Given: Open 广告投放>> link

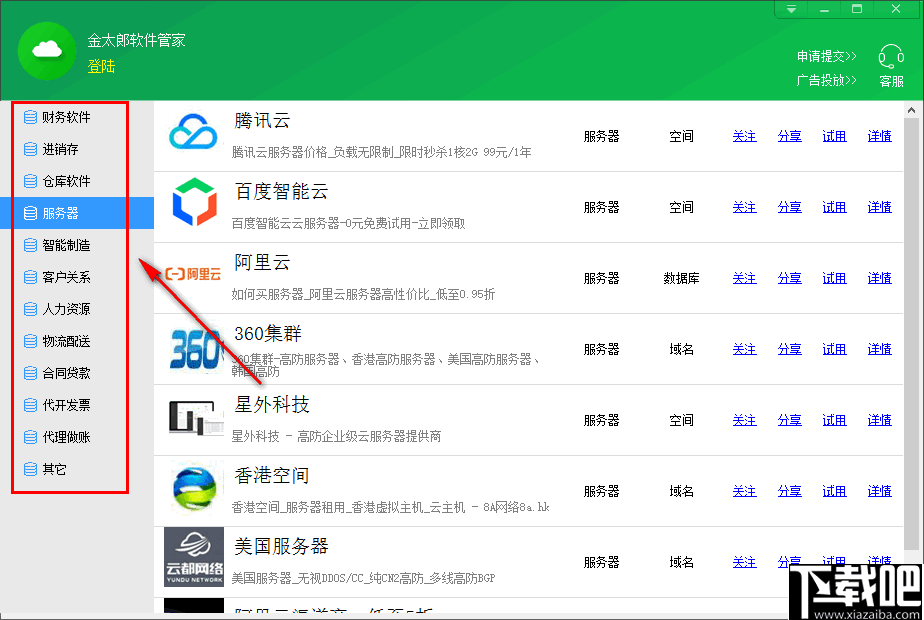Looking at the screenshot, I should click(827, 80).
